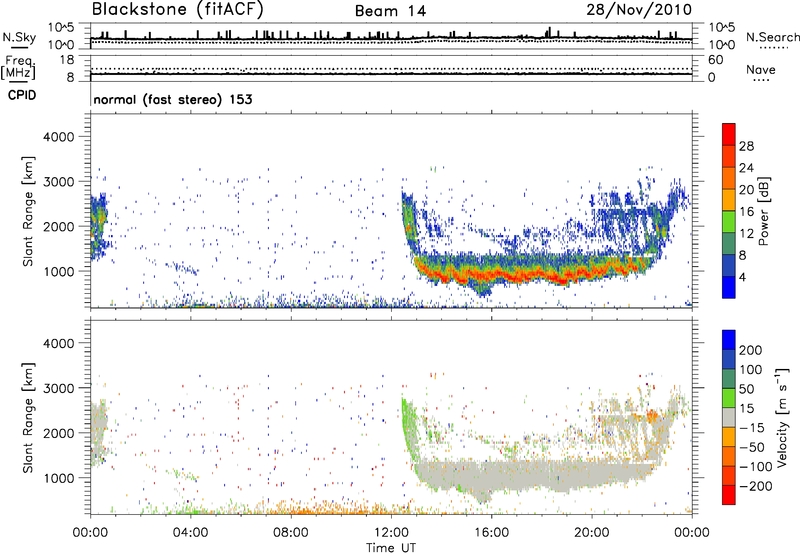Click the 12:00 time tick label

[x=391, y=533]
